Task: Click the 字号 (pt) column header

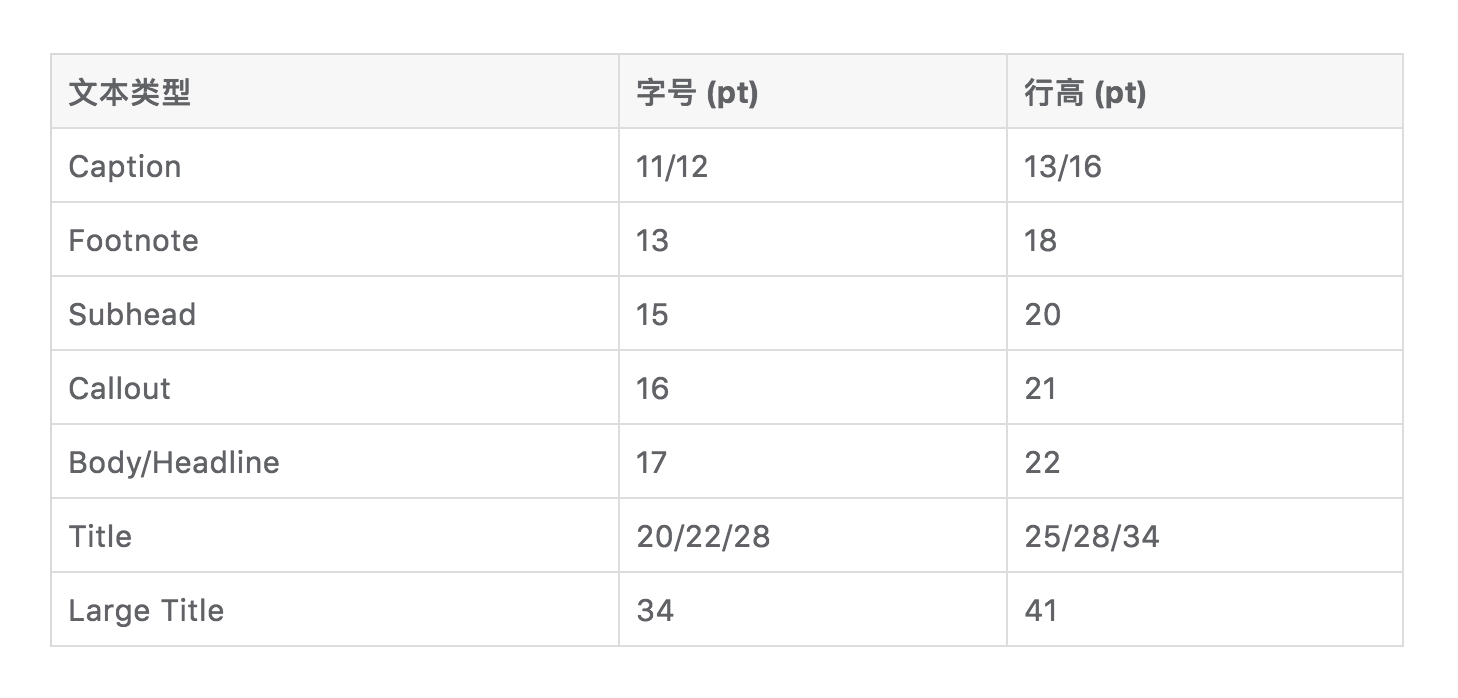Action: click(x=697, y=93)
